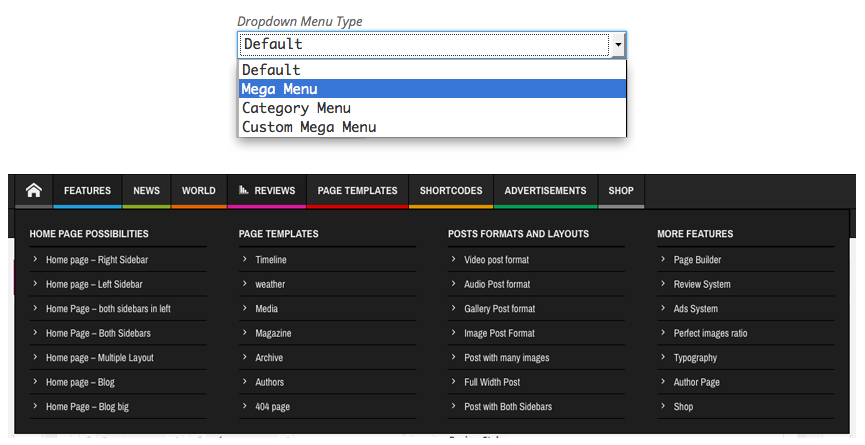Image resolution: width=865 pixels, height=445 pixels.
Task: Open the News menu item
Action: coord(146,191)
